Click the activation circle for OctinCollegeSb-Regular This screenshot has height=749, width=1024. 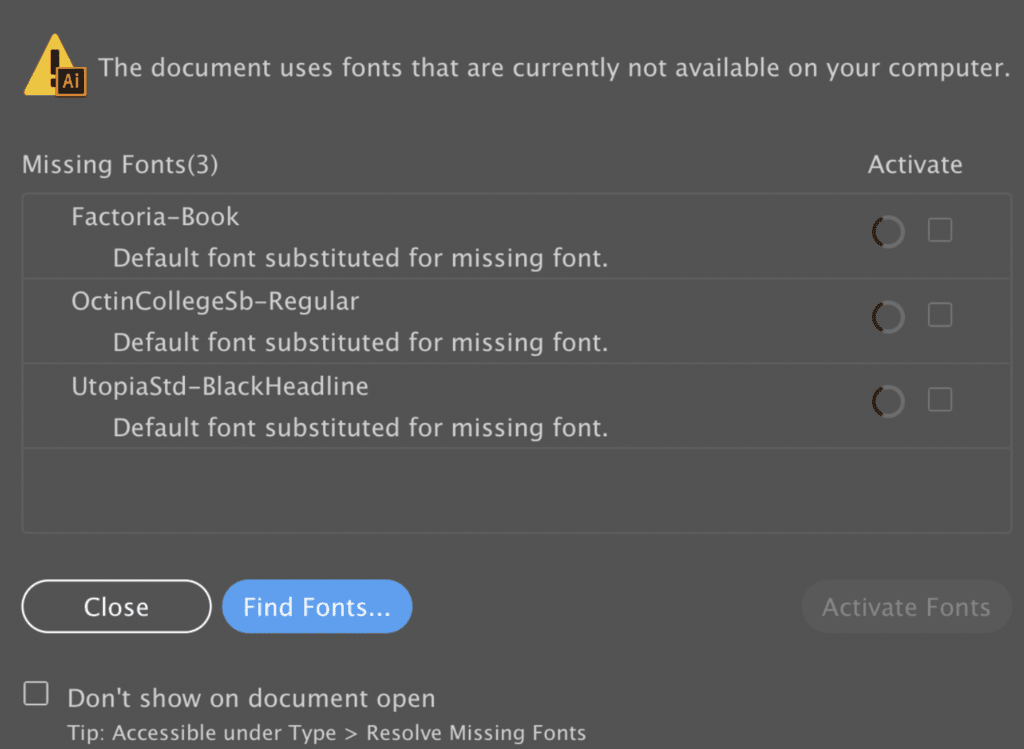(888, 316)
